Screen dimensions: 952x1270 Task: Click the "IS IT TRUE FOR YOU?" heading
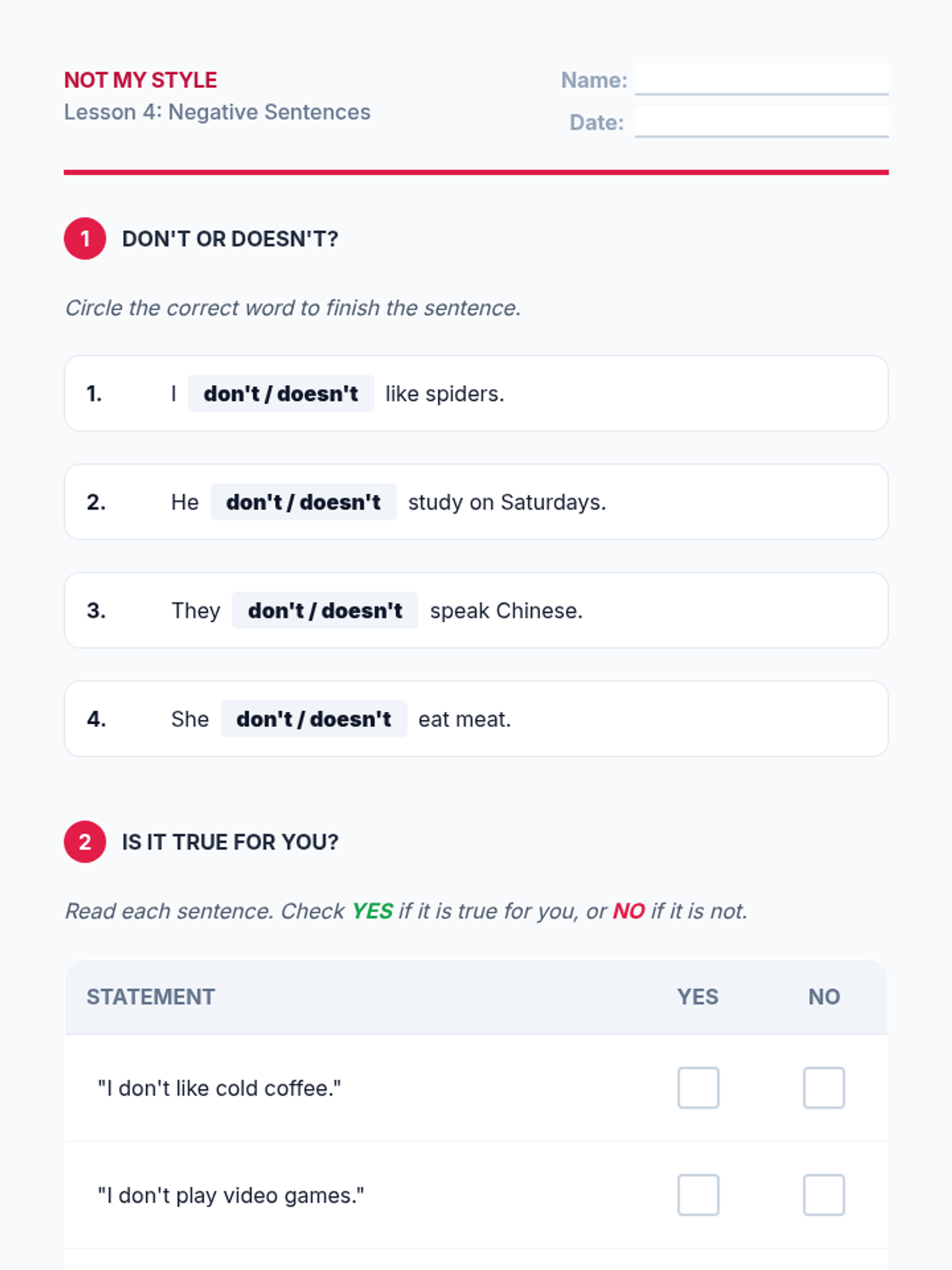(230, 842)
